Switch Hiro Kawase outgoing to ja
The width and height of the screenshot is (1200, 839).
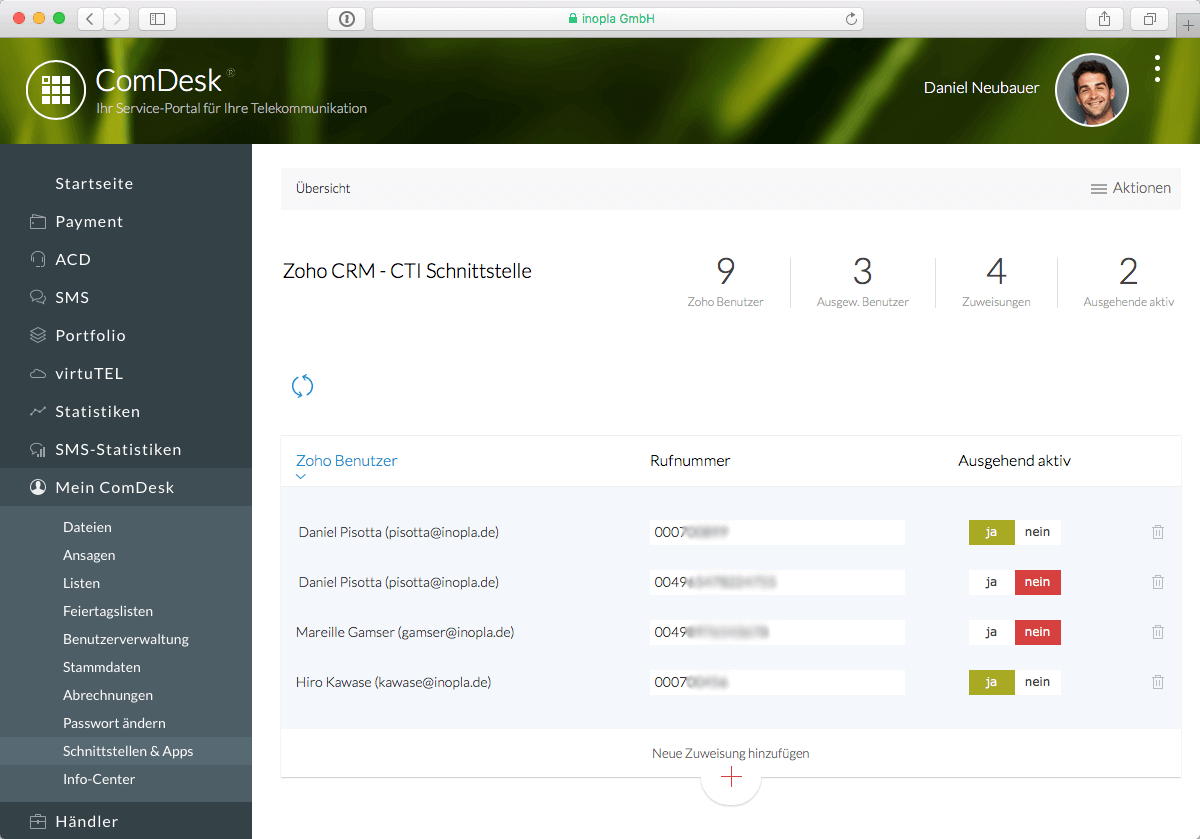[992, 682]
